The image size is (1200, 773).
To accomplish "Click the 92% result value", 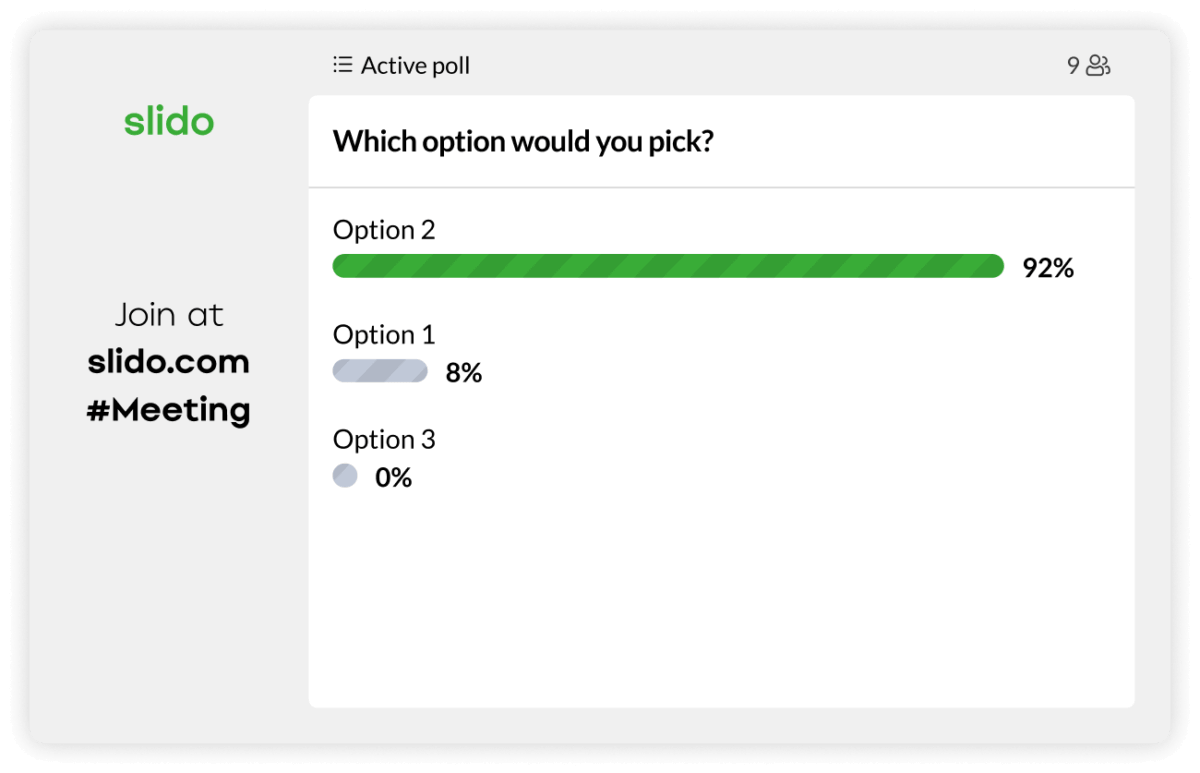I will pyautogui.click(x=1048, y=268).
